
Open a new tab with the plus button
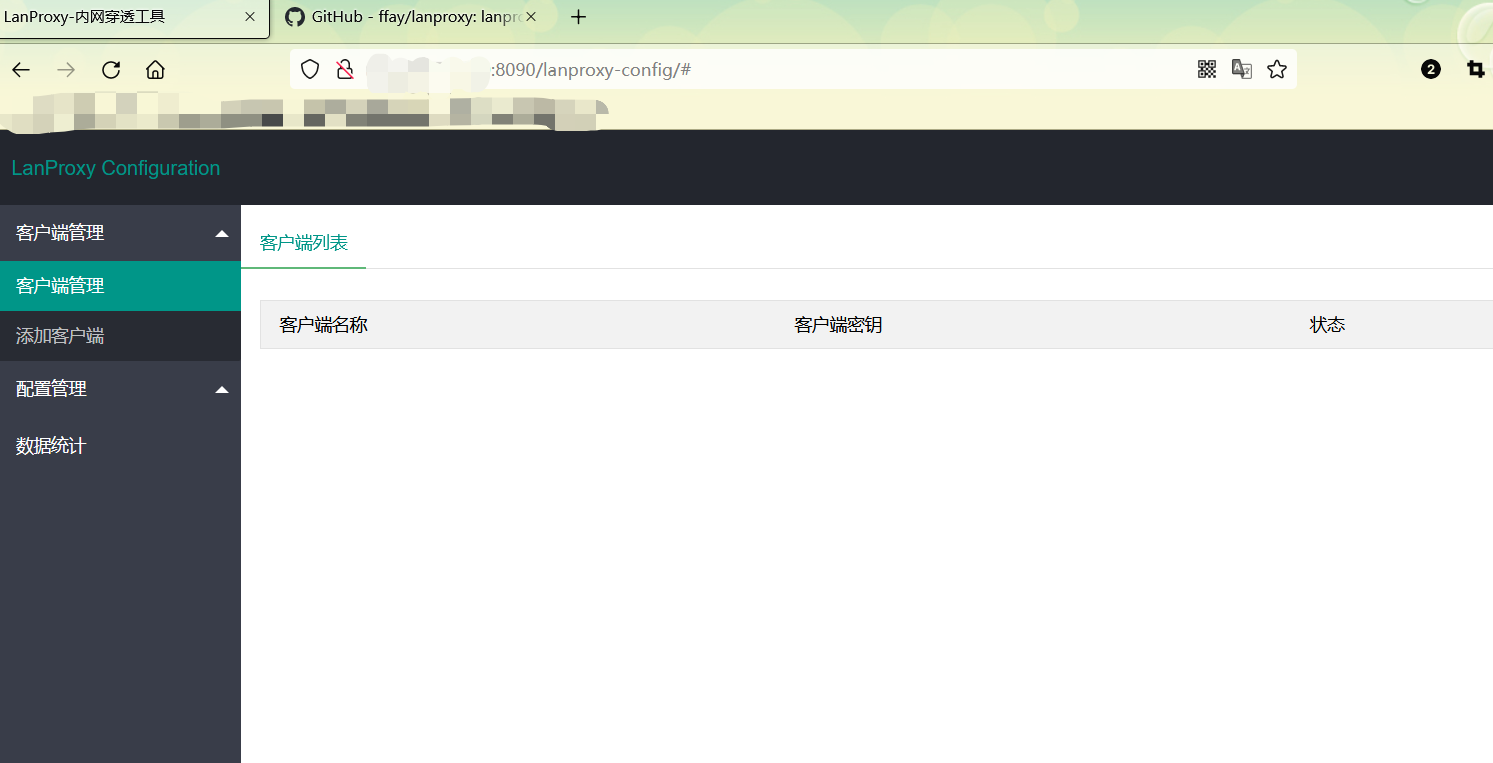point(578,17)
